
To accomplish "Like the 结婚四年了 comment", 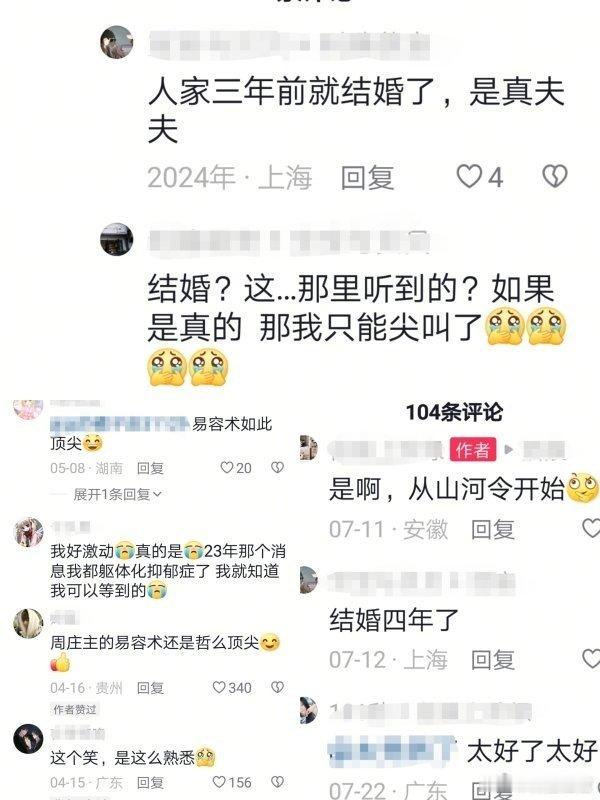I will click(591, 659).
